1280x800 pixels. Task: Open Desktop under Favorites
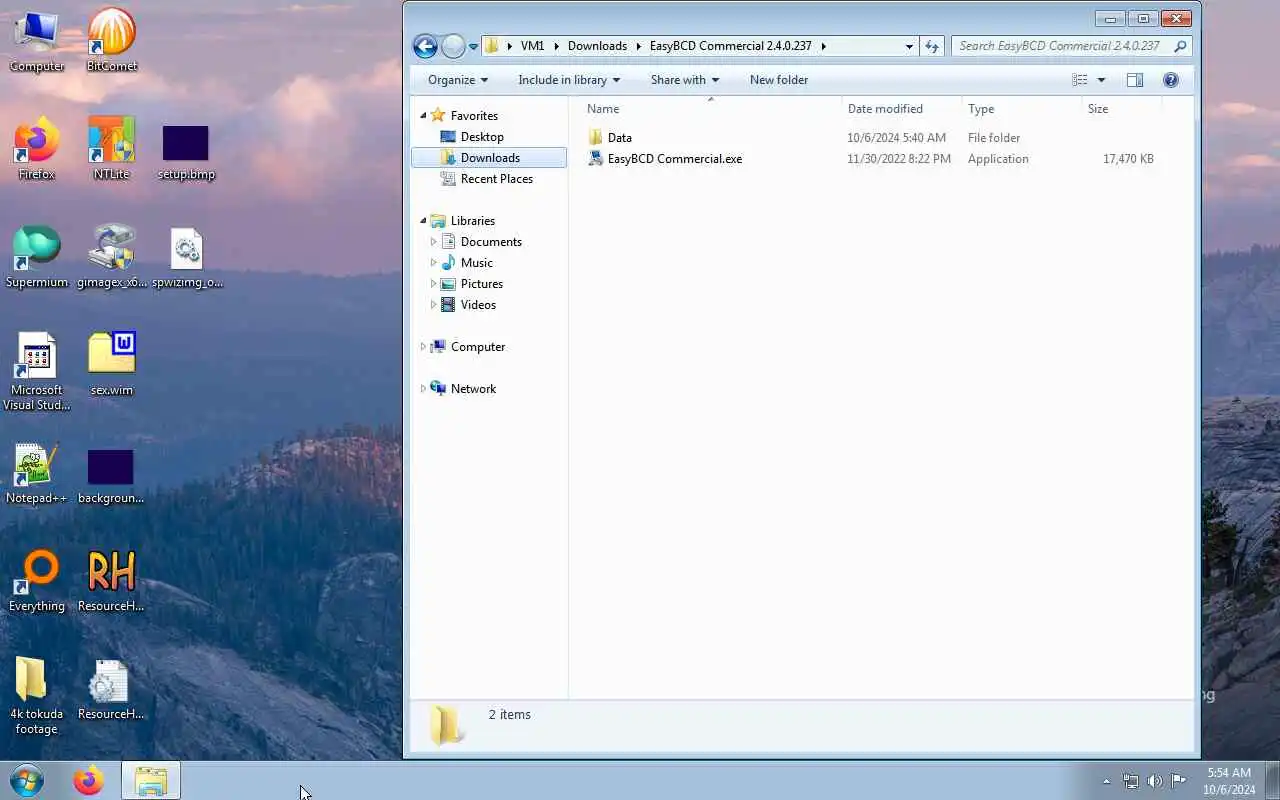pos(482,137)
